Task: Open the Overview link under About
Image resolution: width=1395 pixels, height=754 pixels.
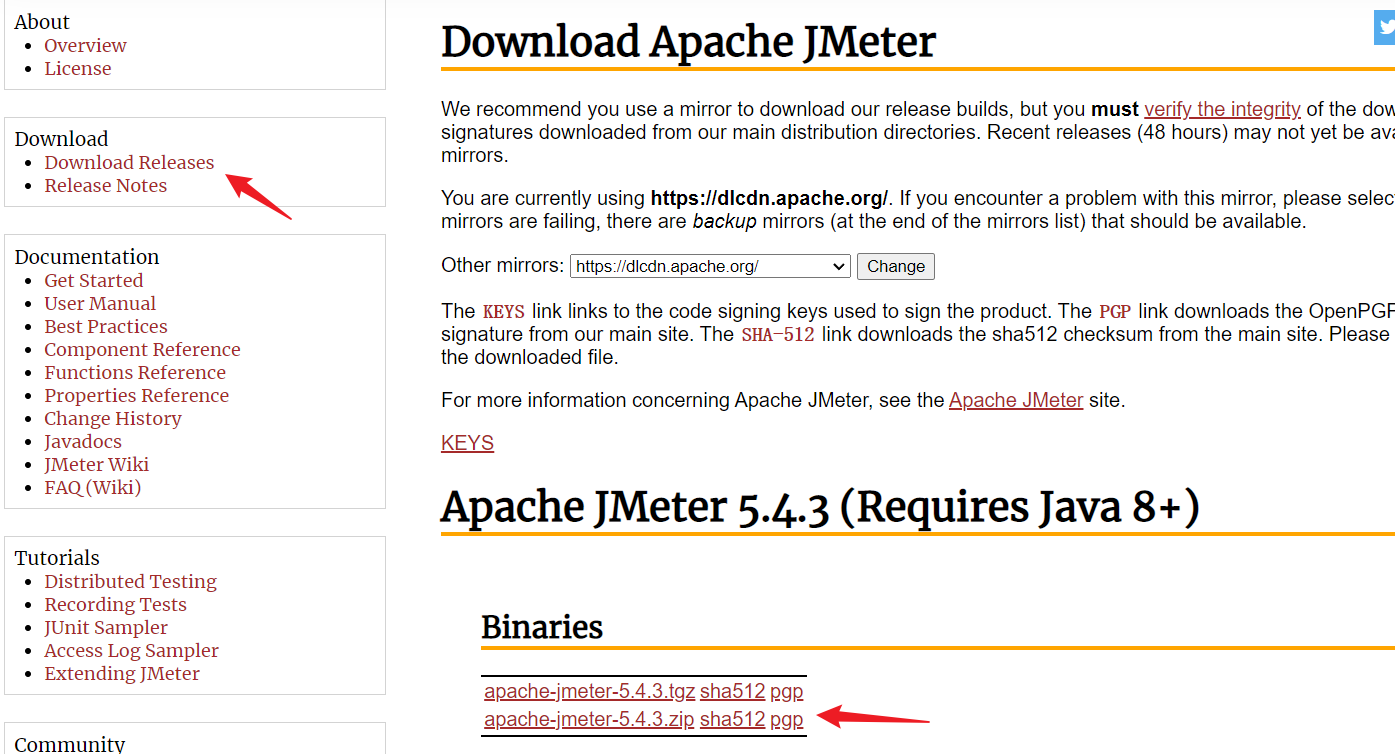Action: [85, 45]
